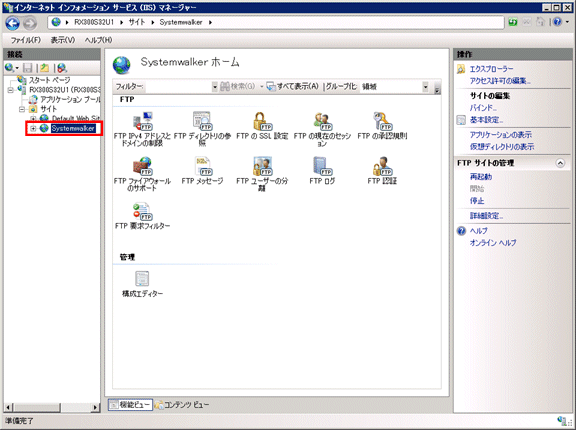Click the エクスプローラー link
The image size is (576, 430).
coord(492,69)
